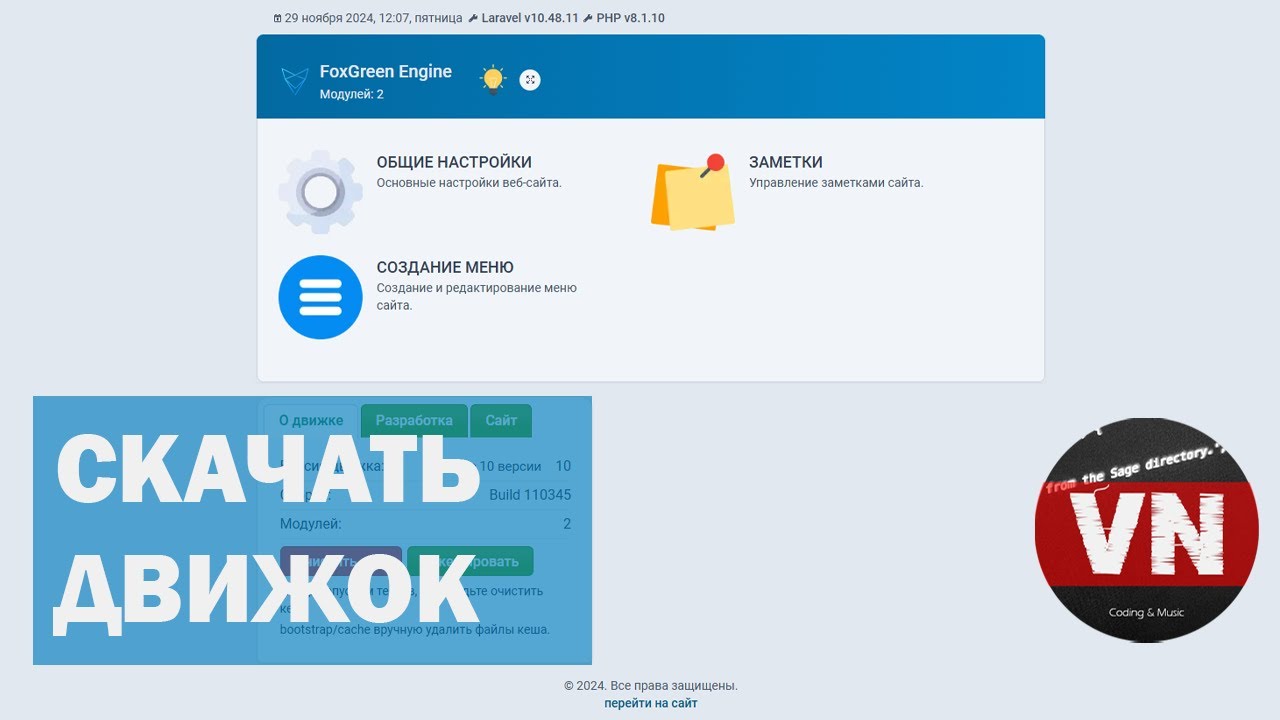Switch to the Сайт tab
This screenshot has width=1280, height=720.
501,421
